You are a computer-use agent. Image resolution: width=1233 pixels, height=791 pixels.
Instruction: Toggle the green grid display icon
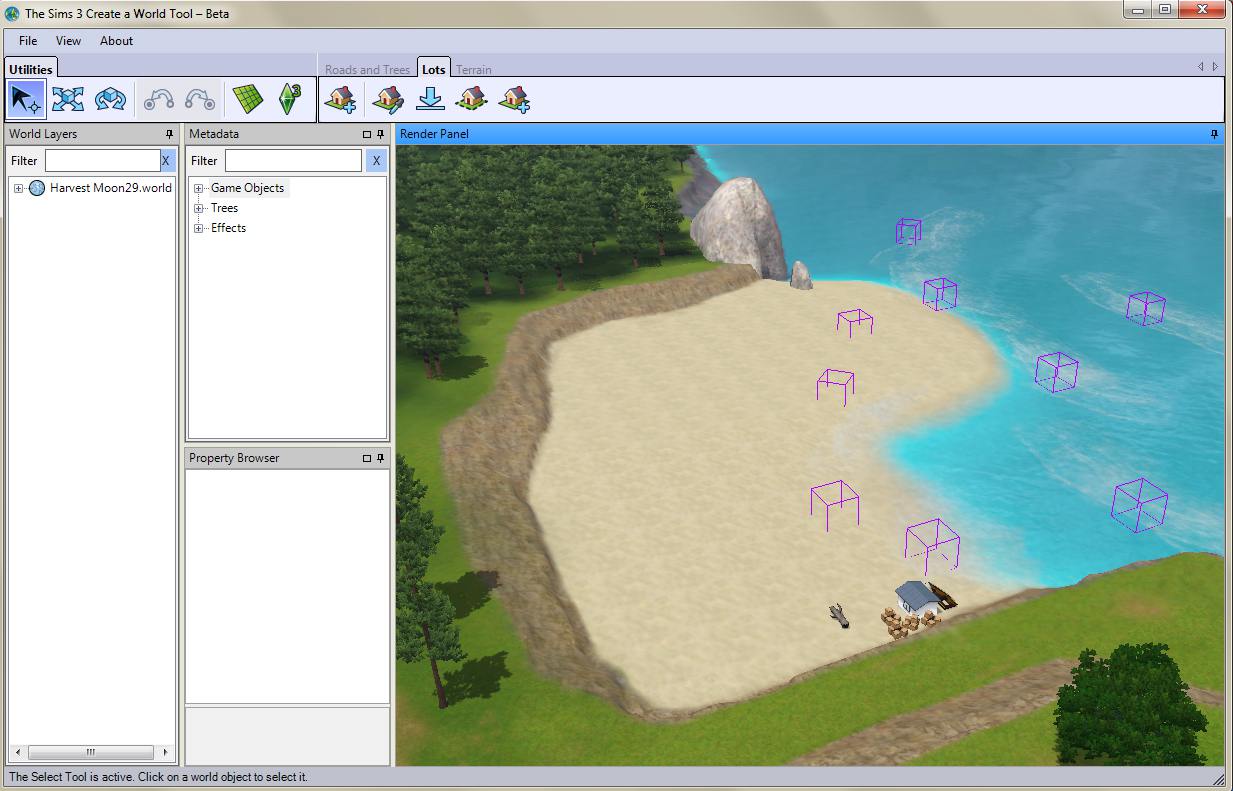pos(248,100)
